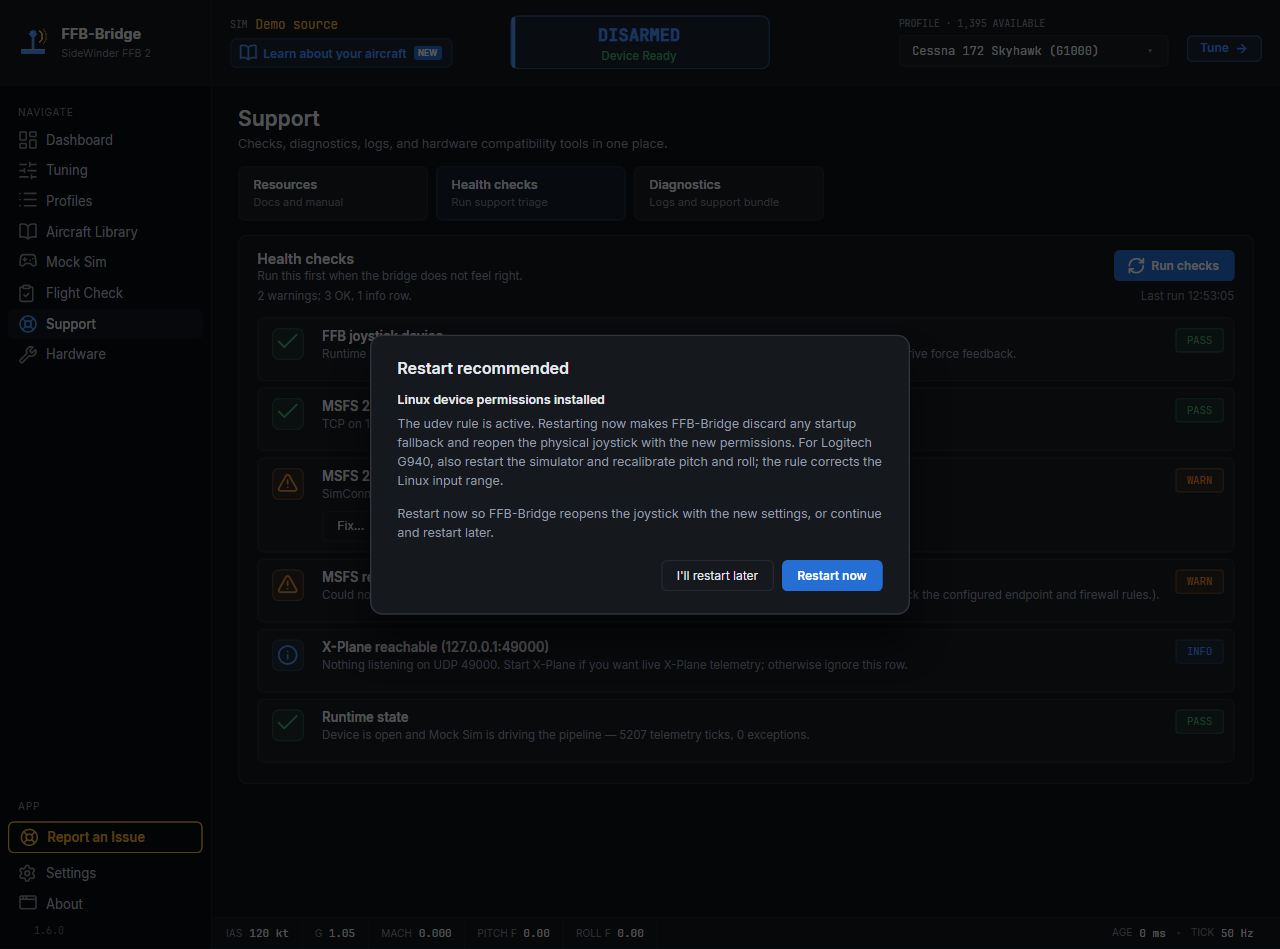Open Flight Check via its clipboard icon
1280x949 pixels.
tap(28, 293)
